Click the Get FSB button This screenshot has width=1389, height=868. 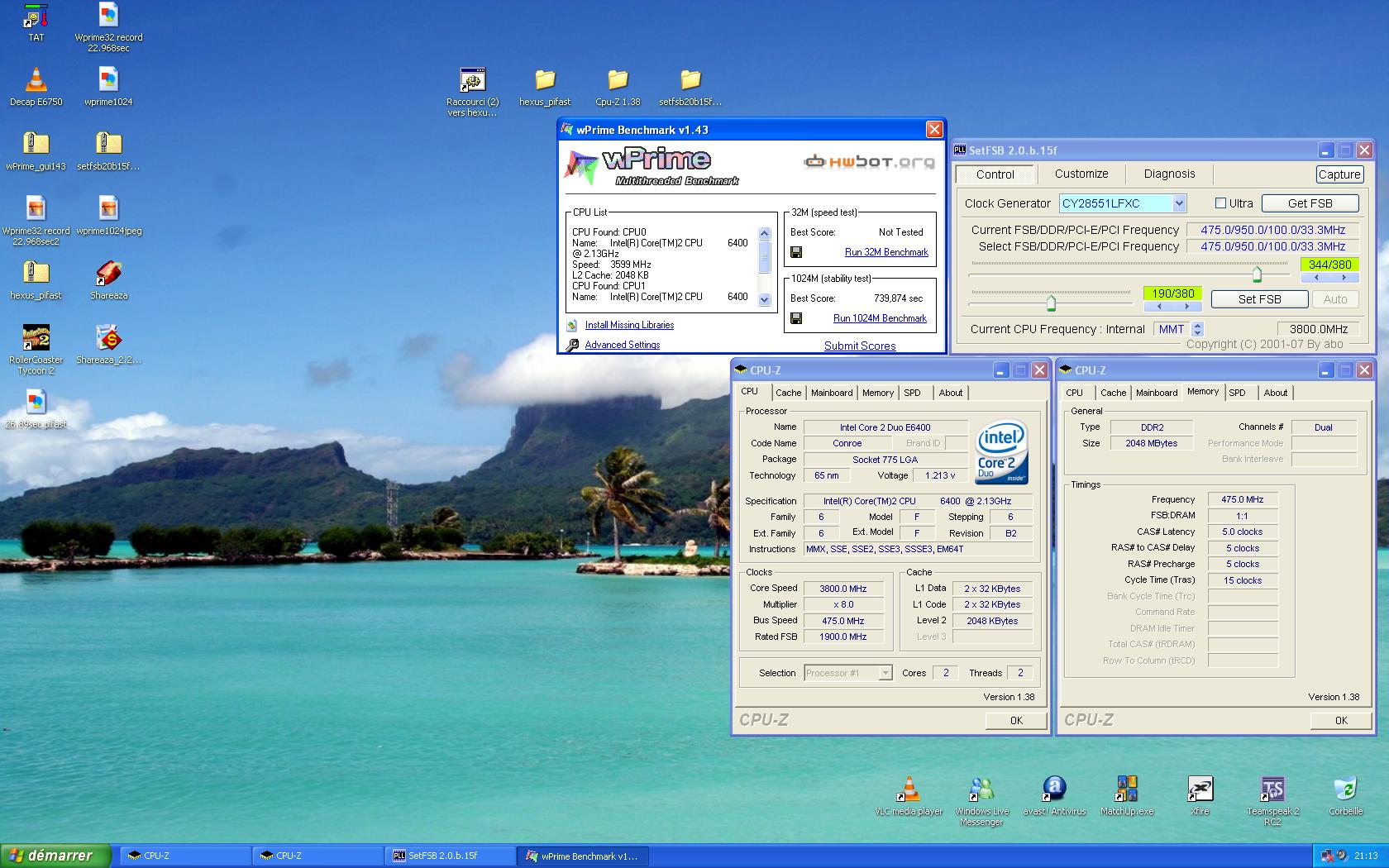click(x=1310, y=203)
